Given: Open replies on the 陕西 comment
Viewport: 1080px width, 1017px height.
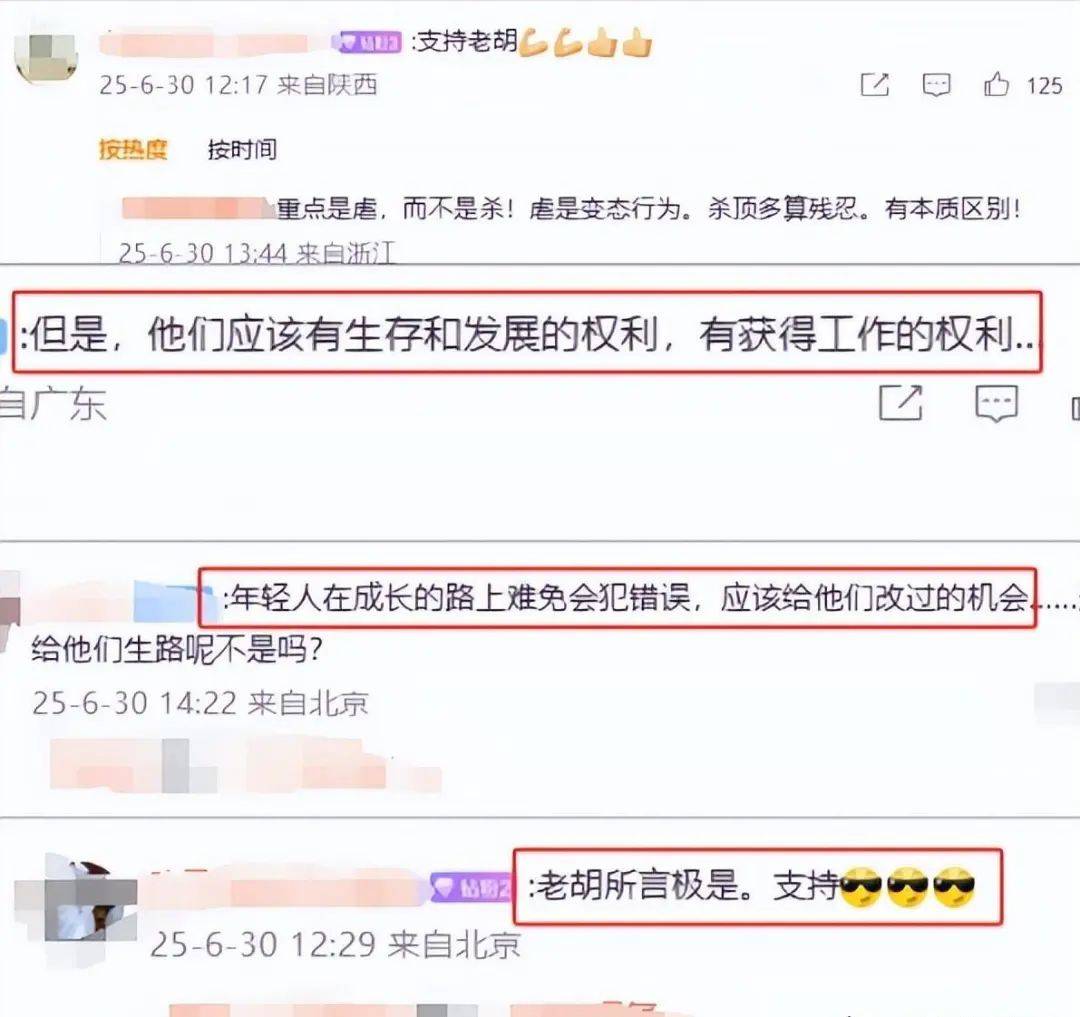Looking at the screenshot, I should click(936, 85).
